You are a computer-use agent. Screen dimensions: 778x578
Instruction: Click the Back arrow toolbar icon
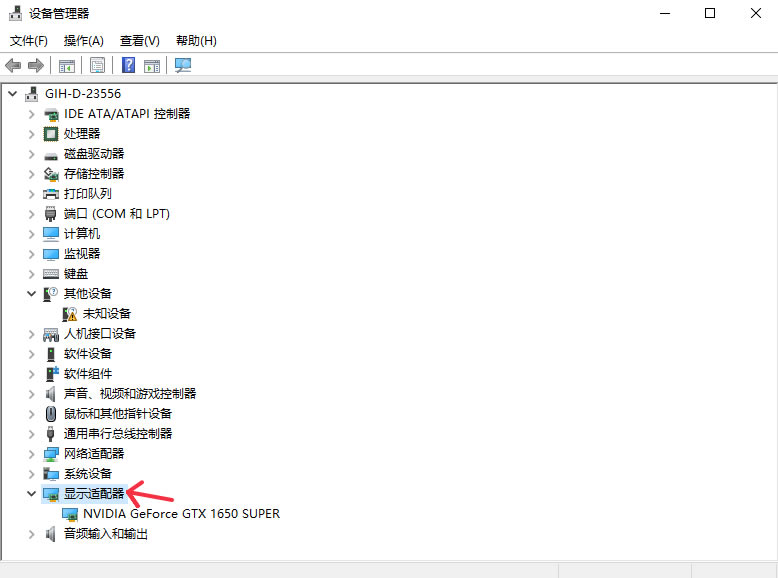pos(13,65)
